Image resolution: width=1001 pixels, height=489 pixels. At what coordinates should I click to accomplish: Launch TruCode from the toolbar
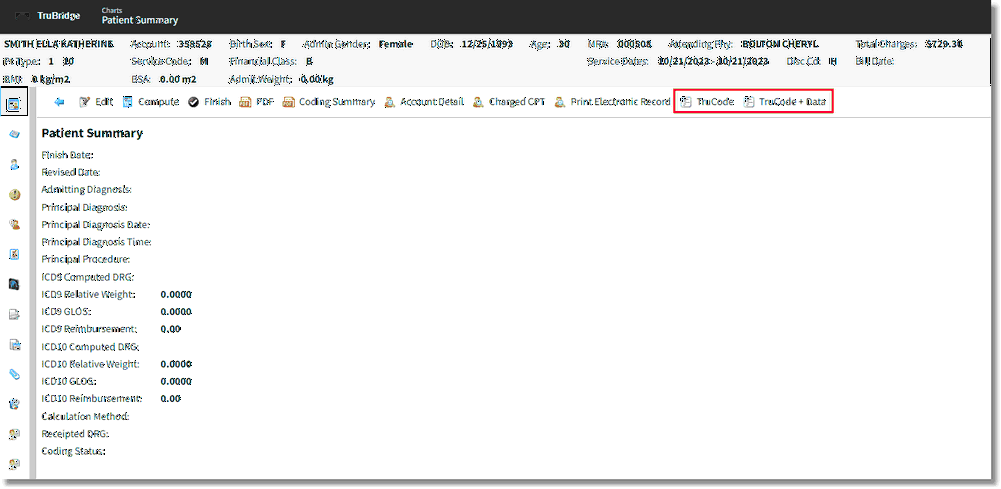[707, 102]
